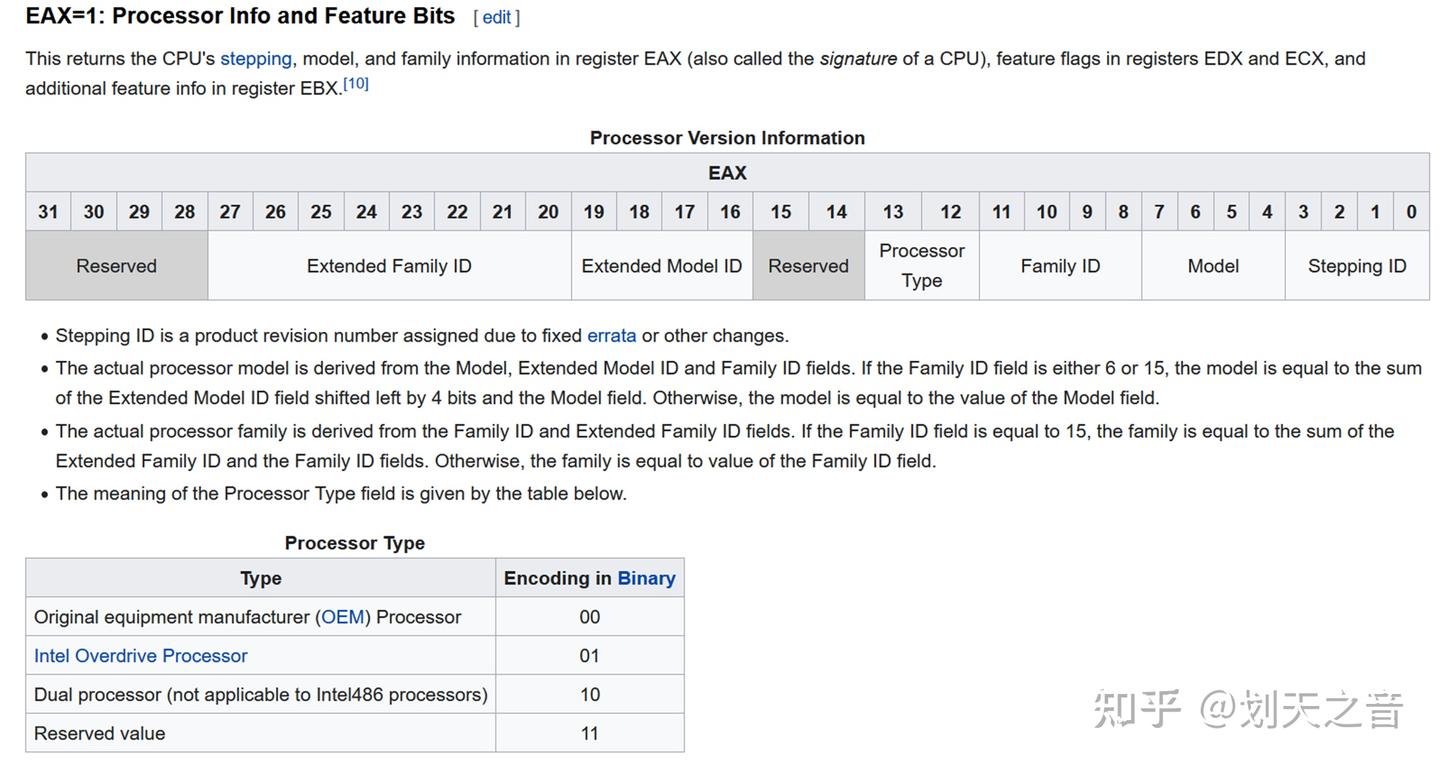The image size is (1440, 766).
Task: Open the "Intel Overdrive Processor" link
Action: [x=141, y=656]
